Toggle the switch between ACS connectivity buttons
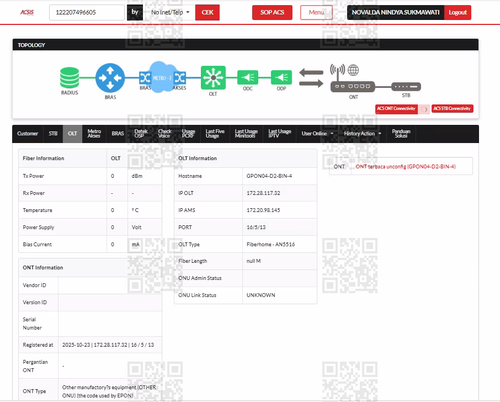The width and height of the screenshot is (500, 402). (424, 109)
